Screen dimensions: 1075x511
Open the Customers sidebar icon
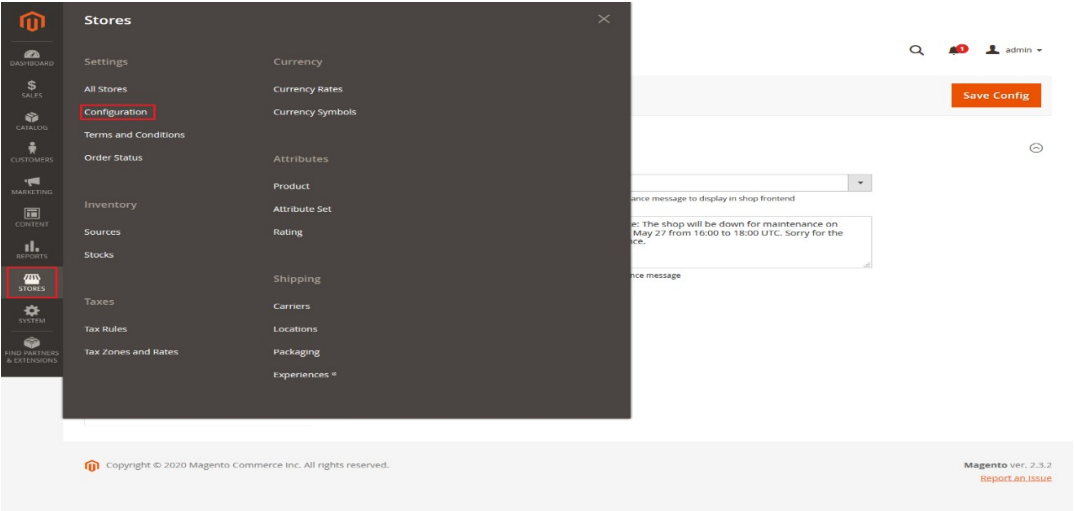click(32, 153)
